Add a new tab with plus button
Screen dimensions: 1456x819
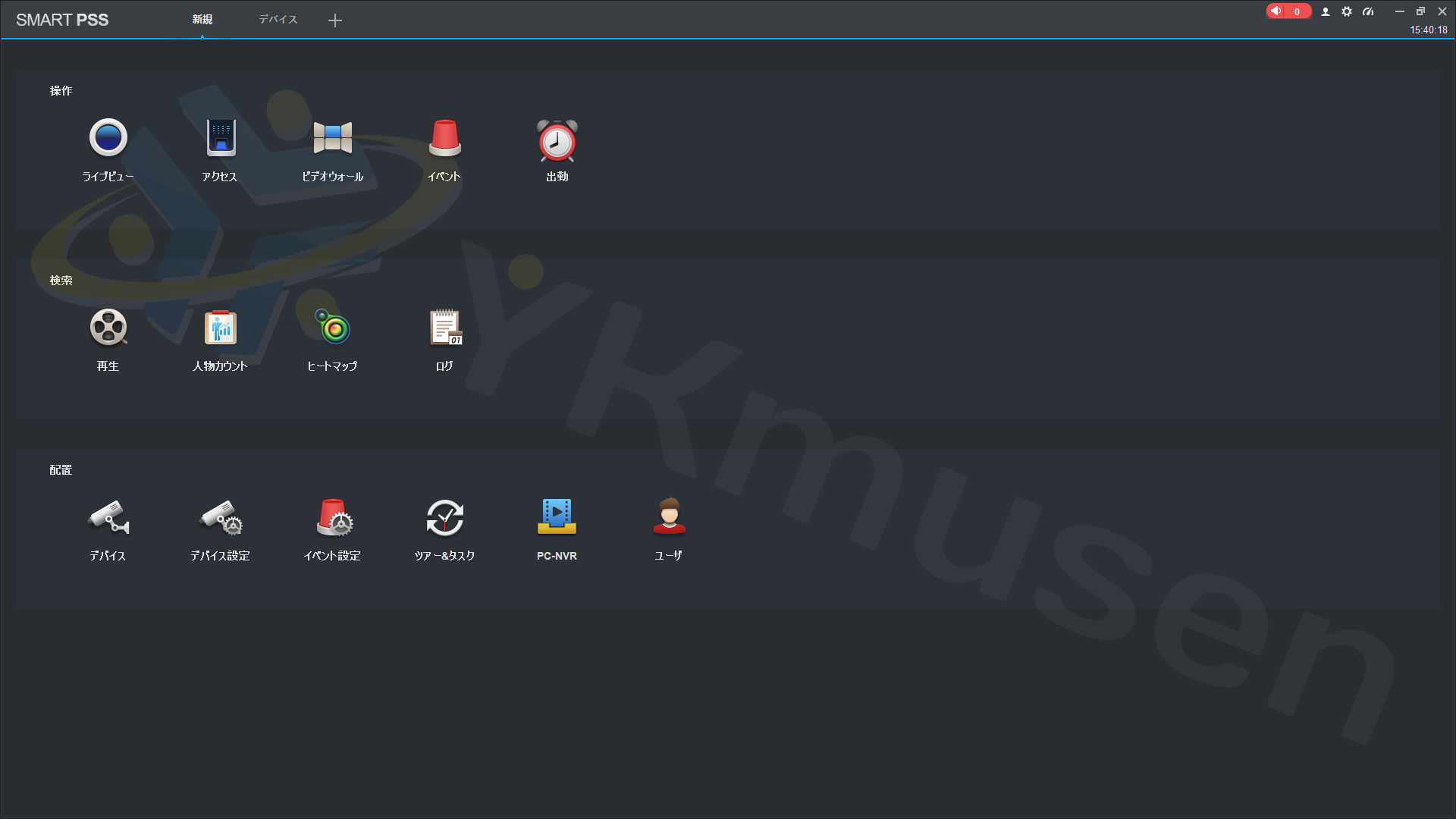click(335, 20)
